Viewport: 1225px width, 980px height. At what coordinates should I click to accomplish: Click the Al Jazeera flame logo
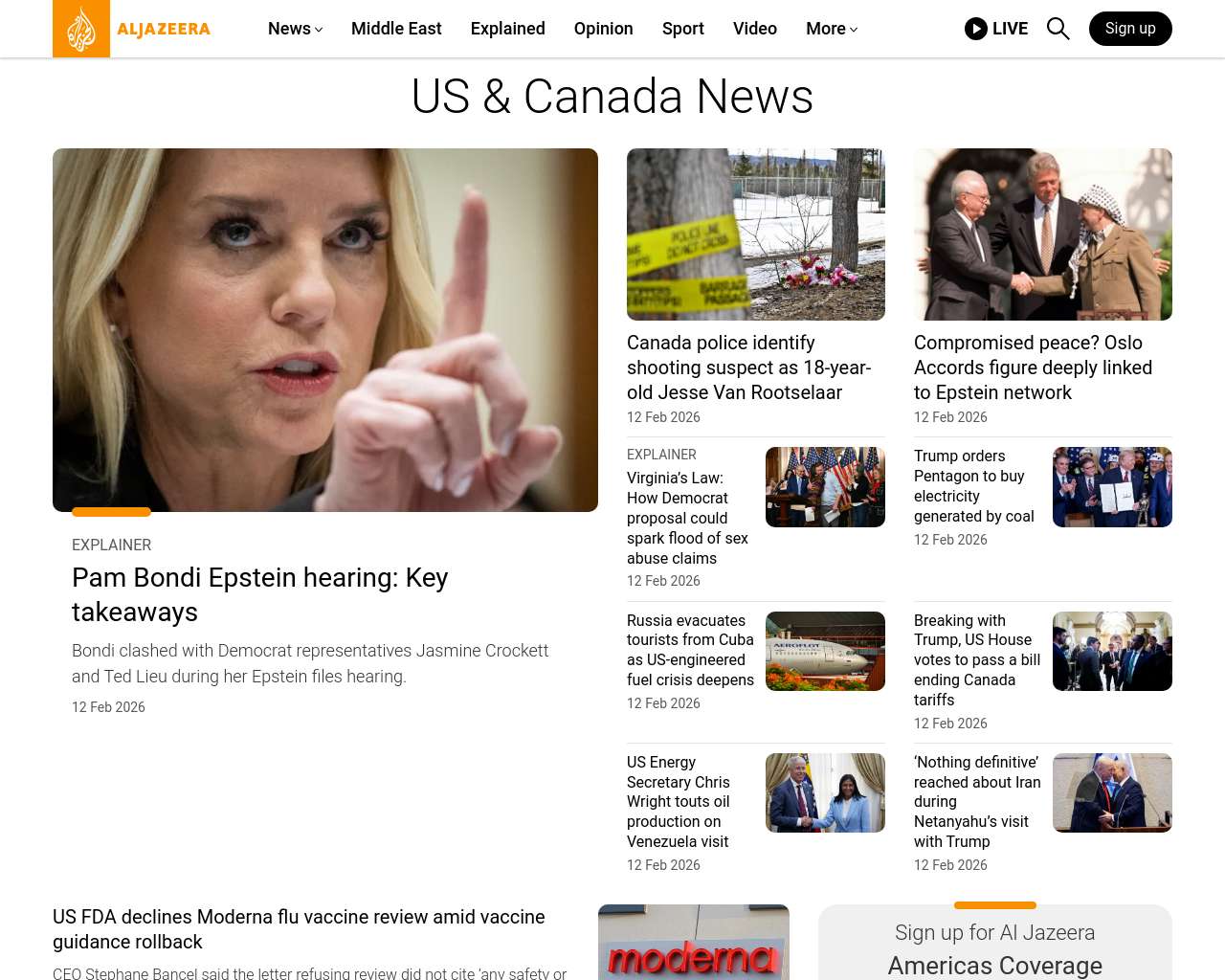[x=81, y=29]
